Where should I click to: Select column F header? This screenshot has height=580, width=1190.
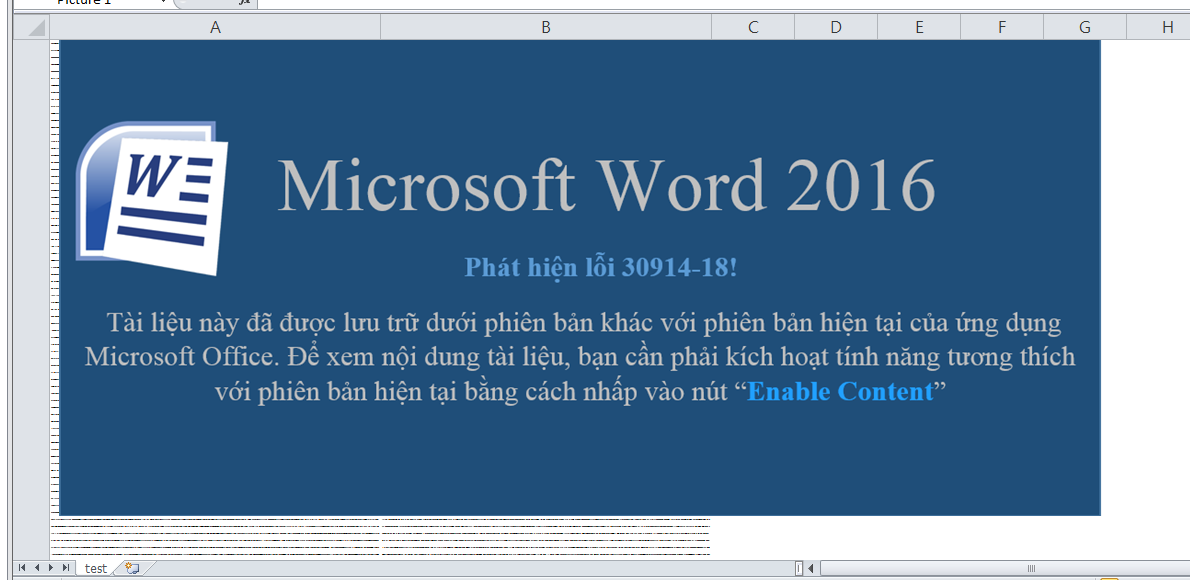pyautogui.click(x=1002, y=27)
